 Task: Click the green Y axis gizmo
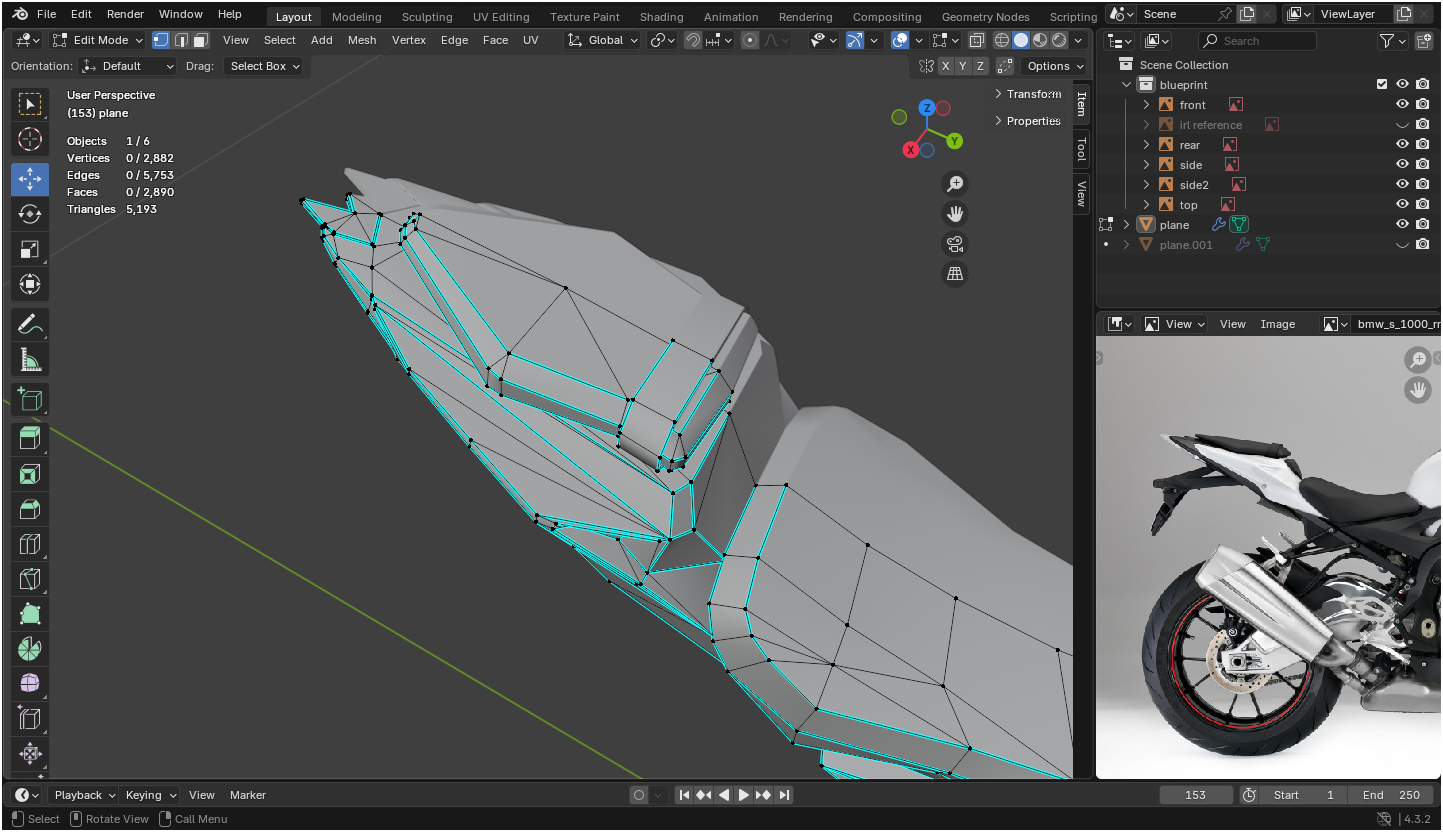(x=955, y=141)
